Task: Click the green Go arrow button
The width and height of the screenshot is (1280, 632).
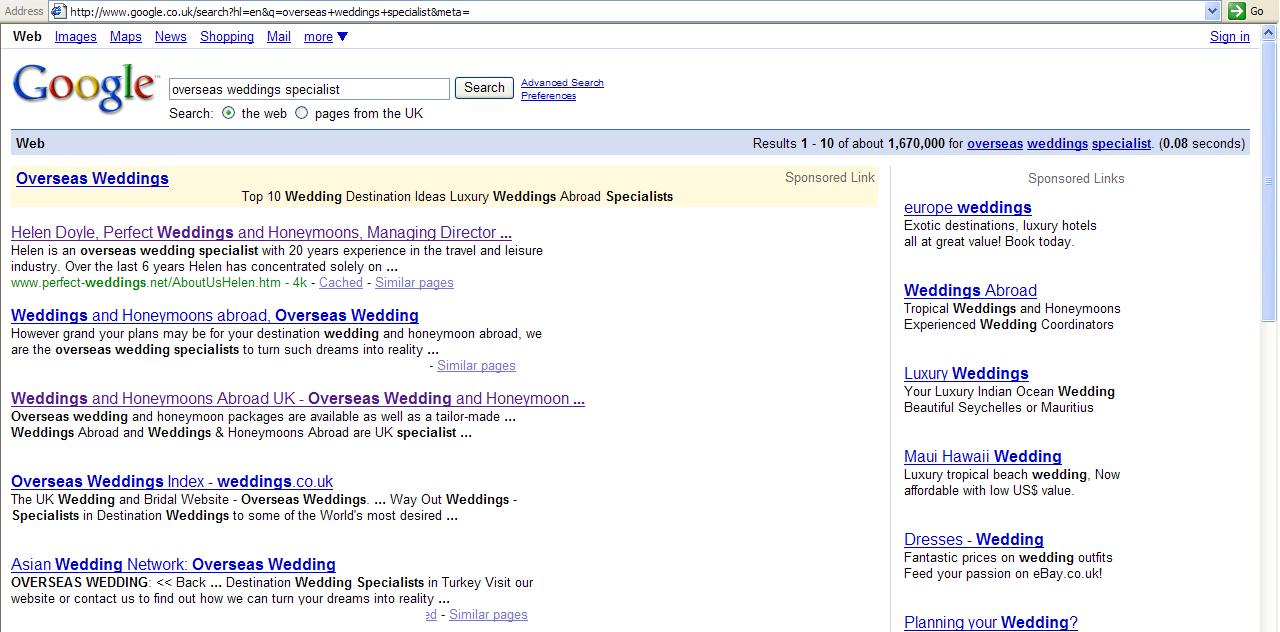Action: pos(1237,11)
